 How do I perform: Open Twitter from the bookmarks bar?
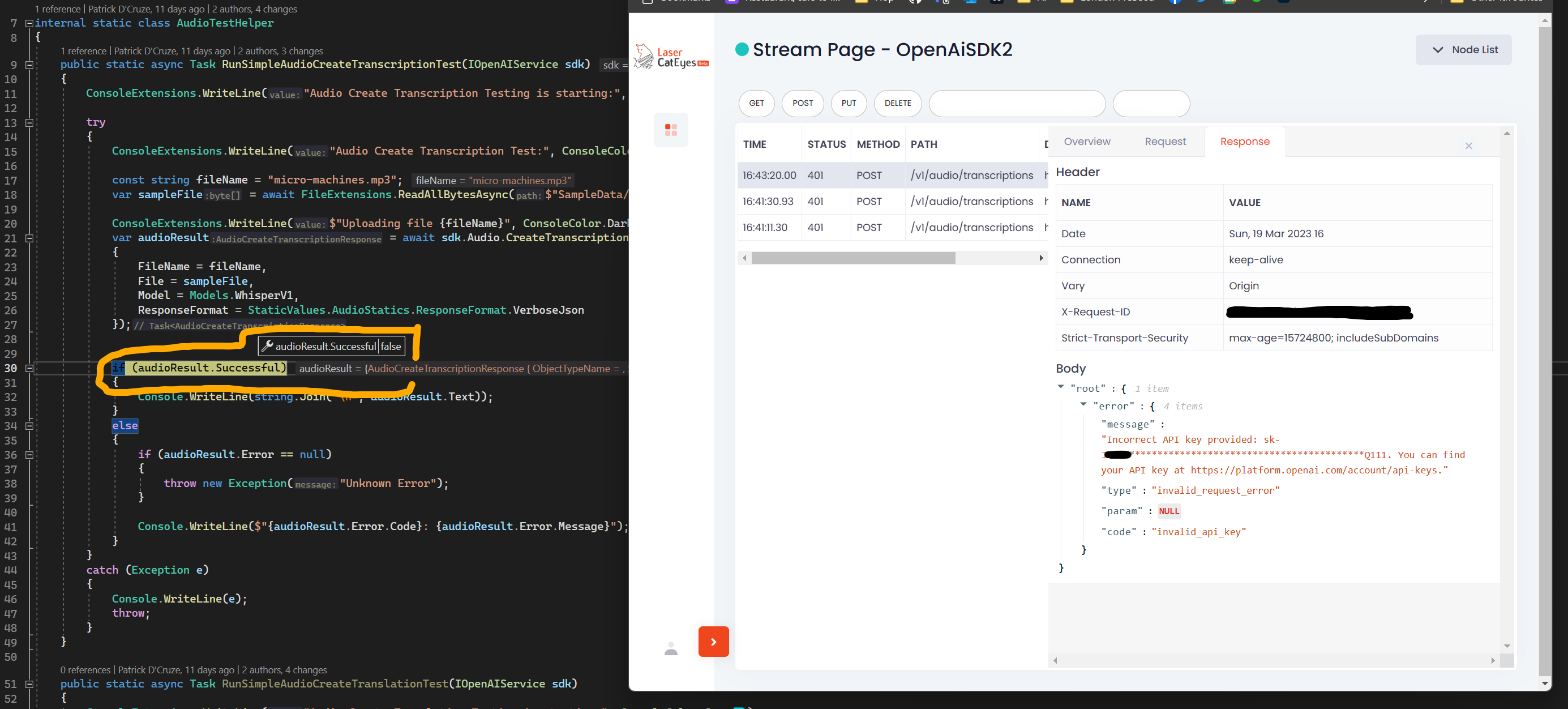point(1201,2)
